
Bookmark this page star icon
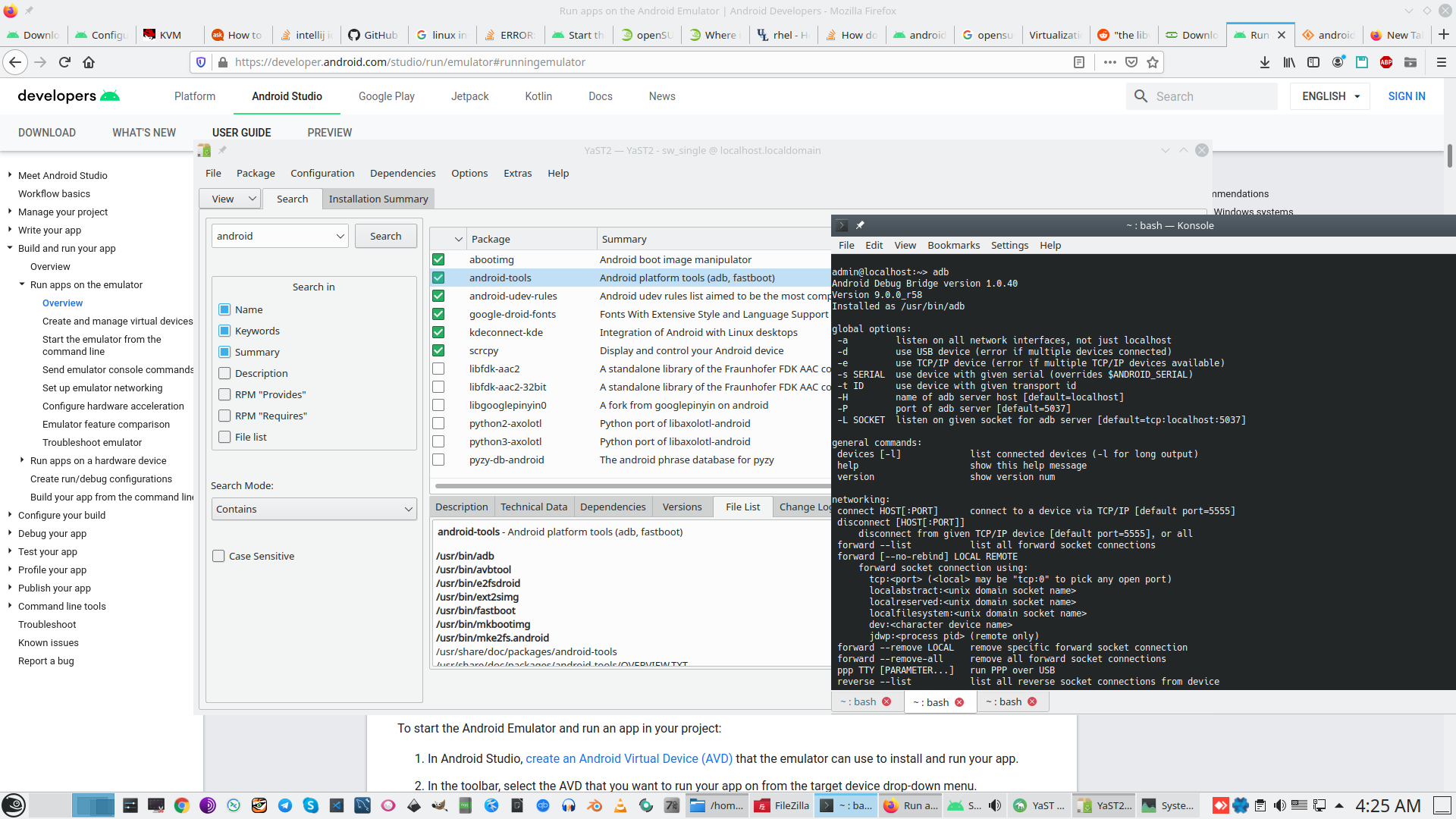pos(1153,62)
